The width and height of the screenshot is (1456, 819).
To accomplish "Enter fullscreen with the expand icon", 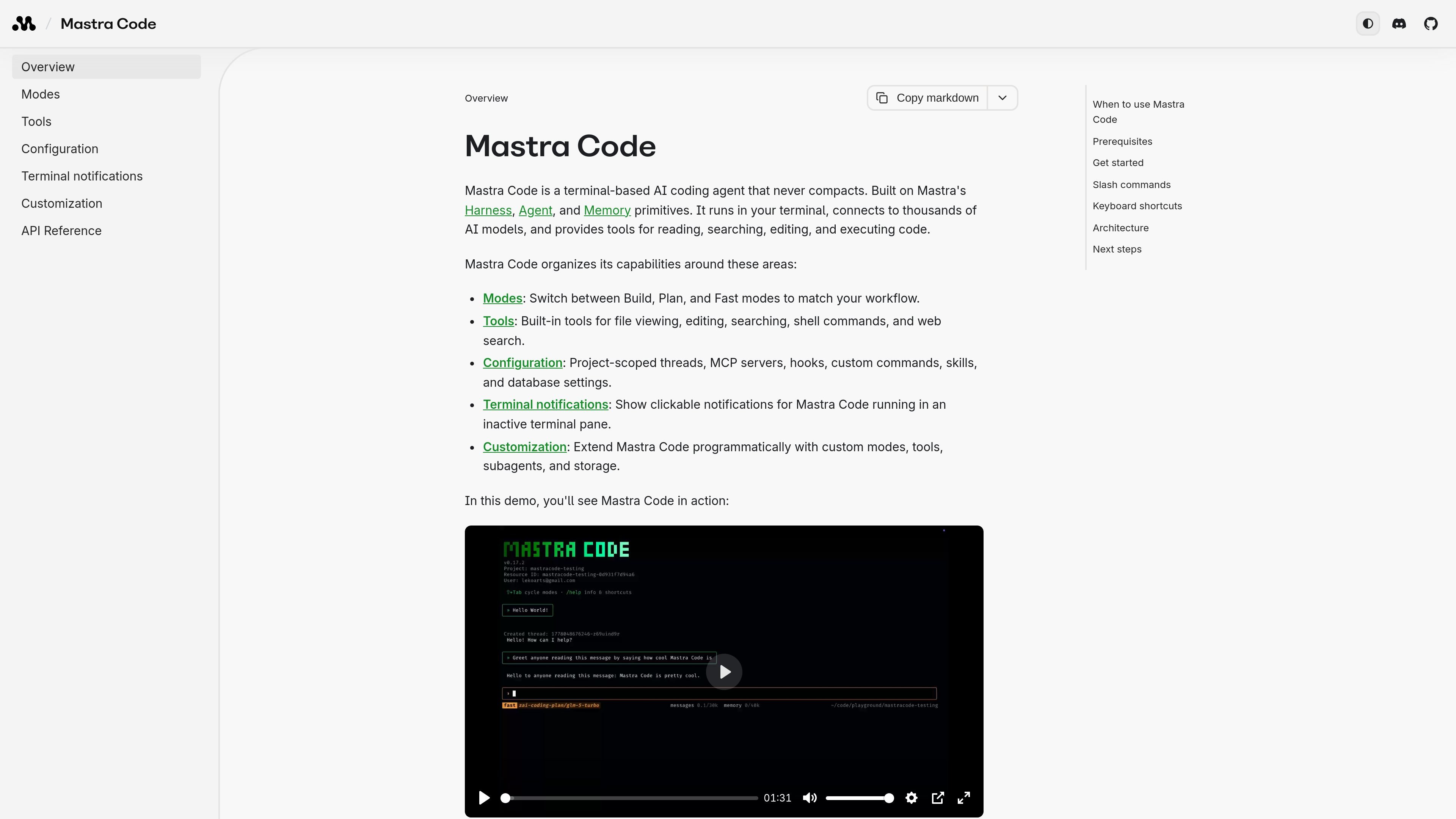I will click(x=964, y=797).
